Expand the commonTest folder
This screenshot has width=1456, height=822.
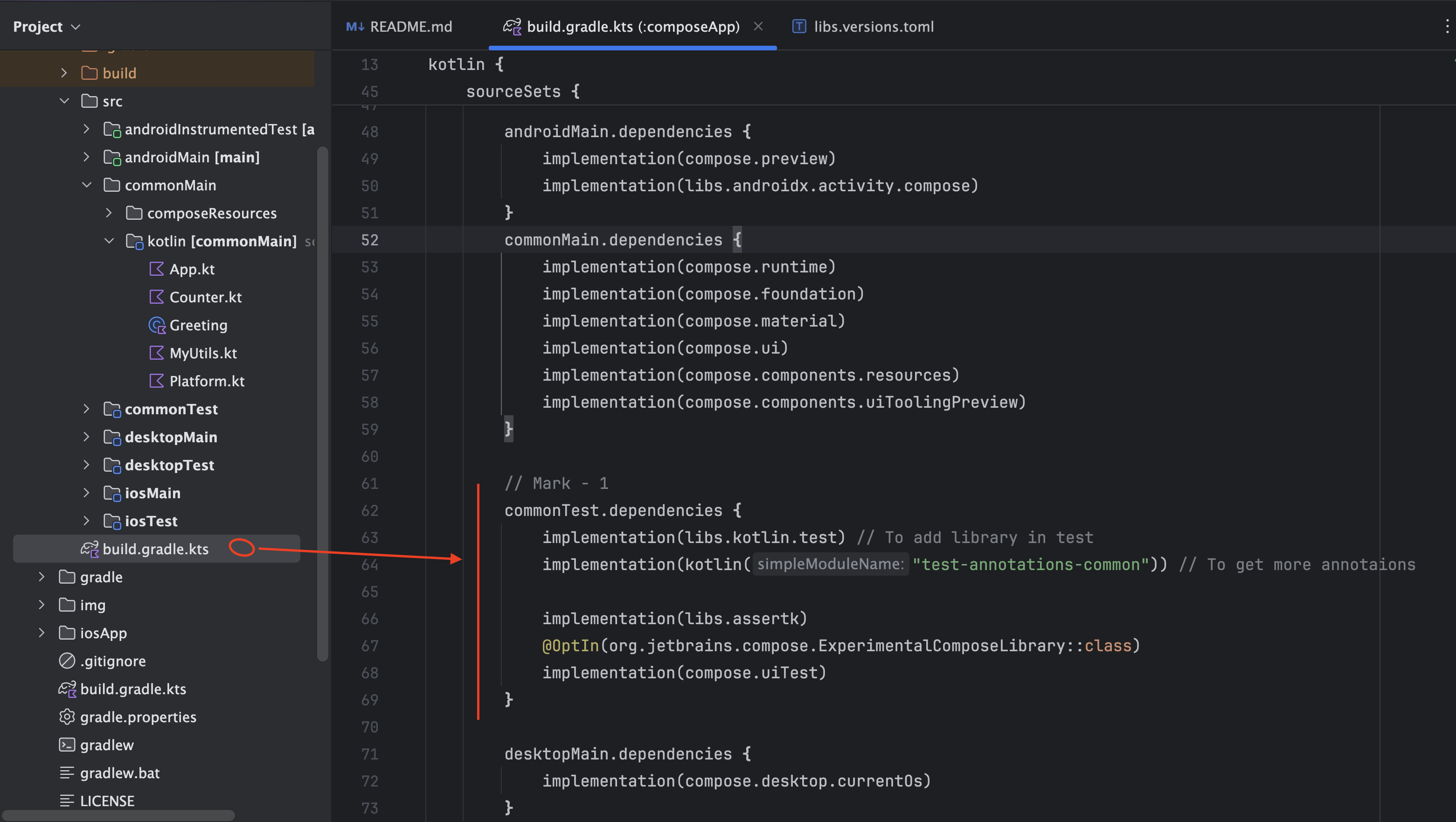(x=86, y=409)
